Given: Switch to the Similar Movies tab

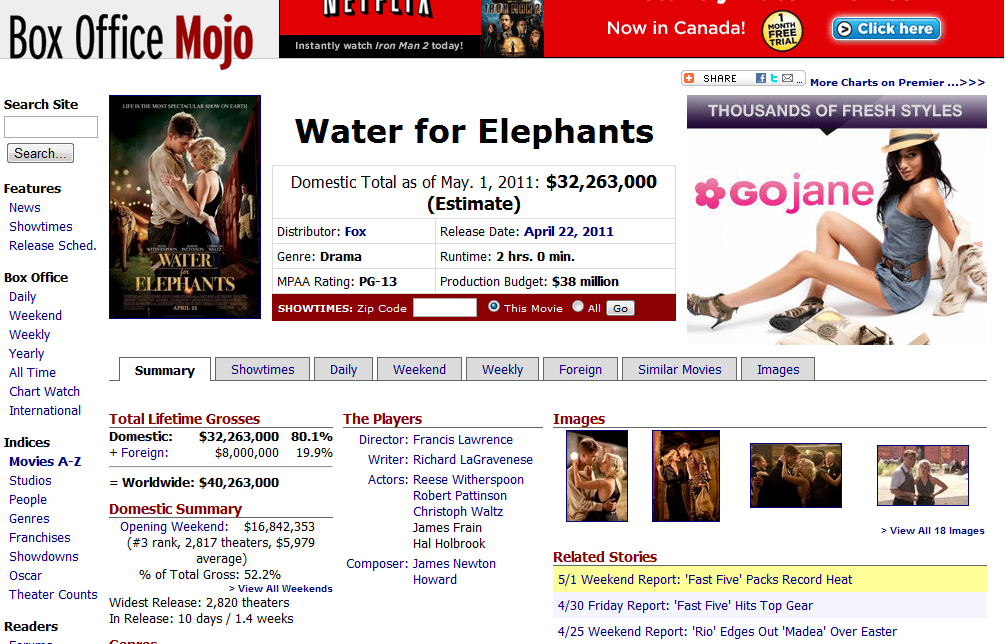Looking at the screenshot, I should 679,370.
